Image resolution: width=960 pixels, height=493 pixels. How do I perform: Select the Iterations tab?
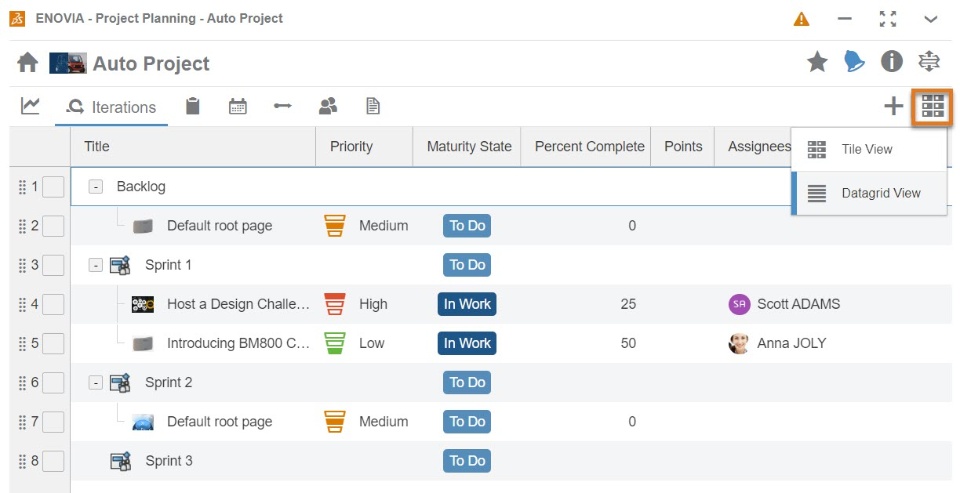(111, 107)
